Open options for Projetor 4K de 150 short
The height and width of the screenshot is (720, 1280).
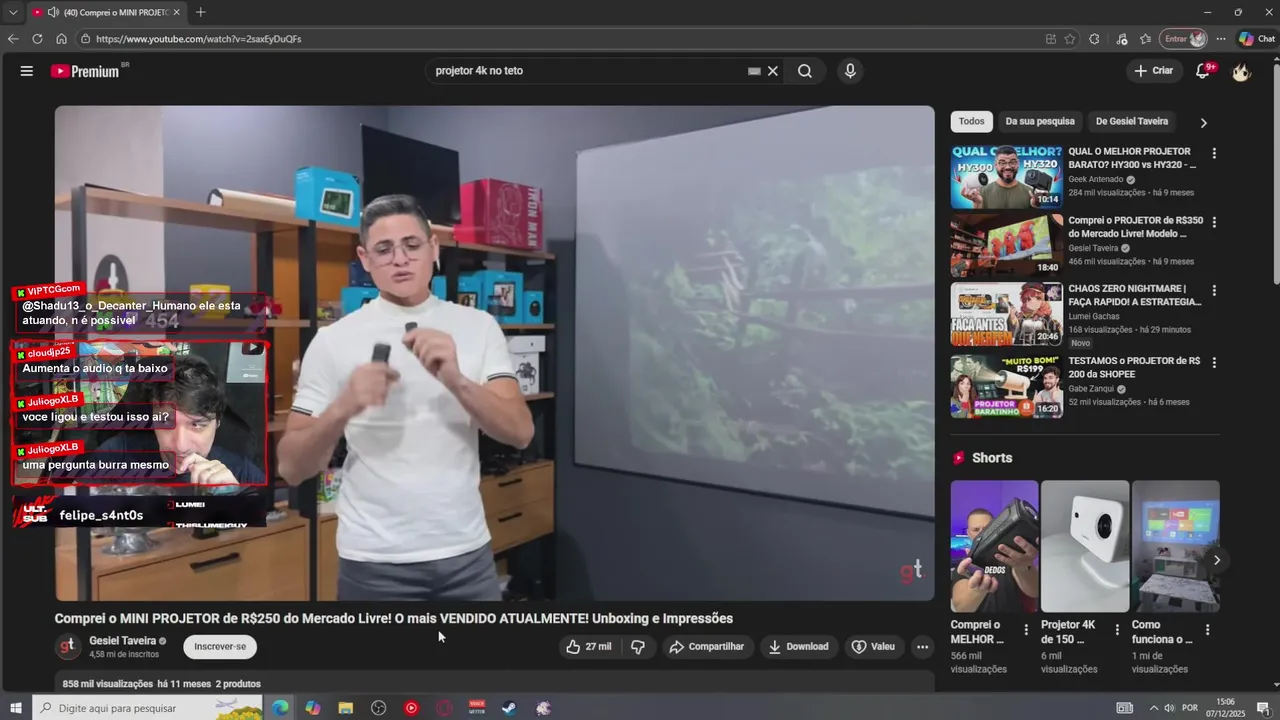coord(1116,630)
